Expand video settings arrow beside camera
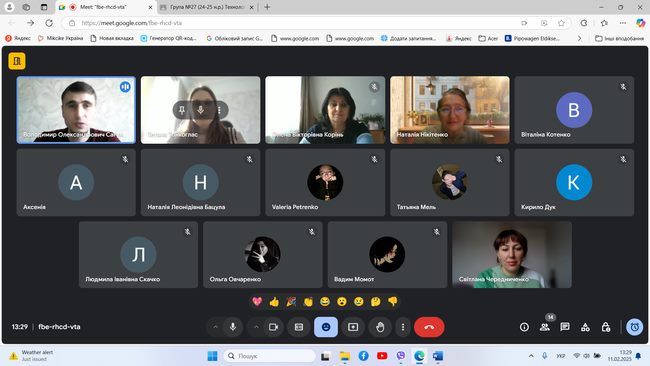This screenshot has height=366, width=650. click(x=256, y=327)
